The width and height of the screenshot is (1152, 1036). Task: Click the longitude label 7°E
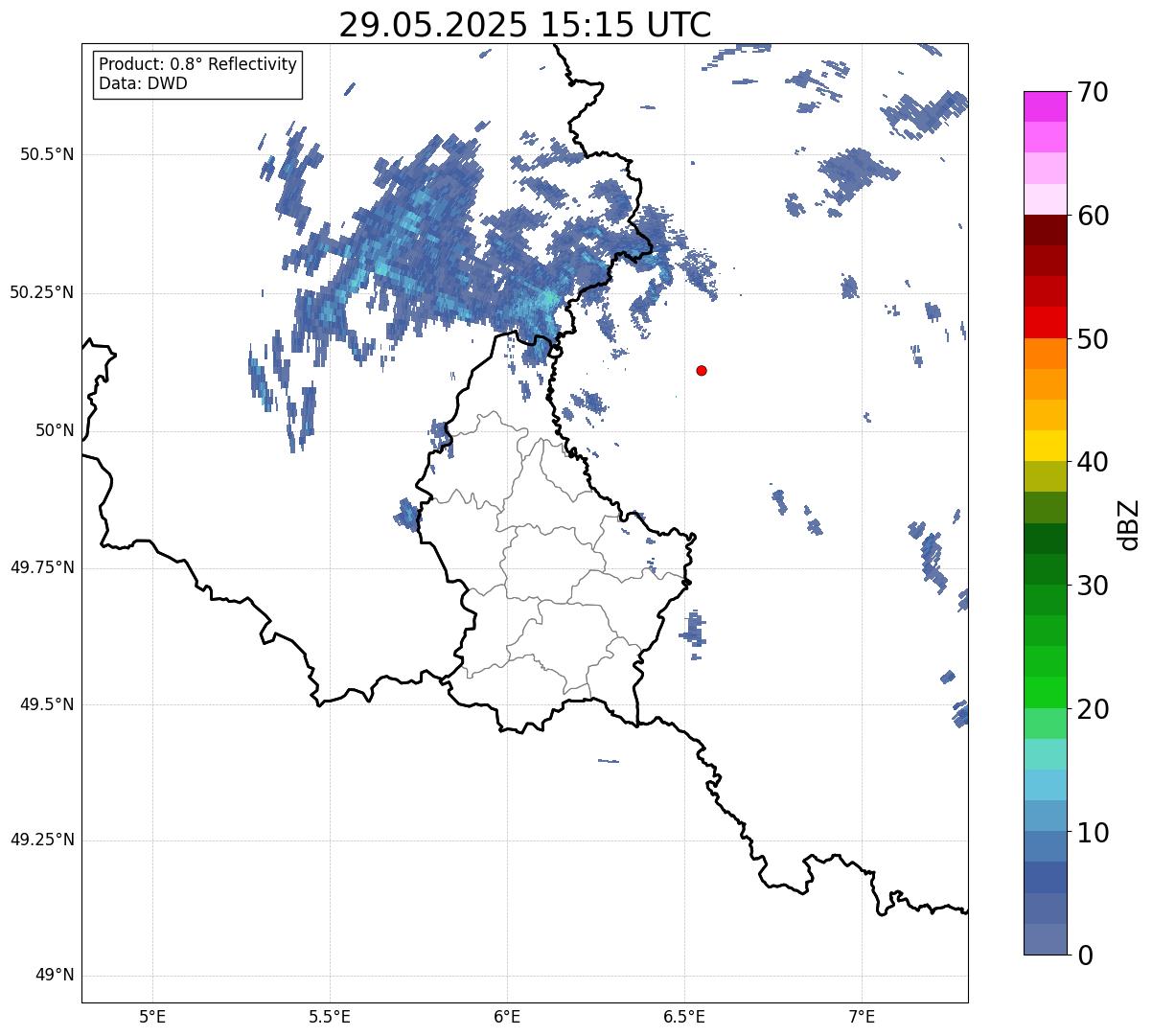click(x=862, y=1017)
